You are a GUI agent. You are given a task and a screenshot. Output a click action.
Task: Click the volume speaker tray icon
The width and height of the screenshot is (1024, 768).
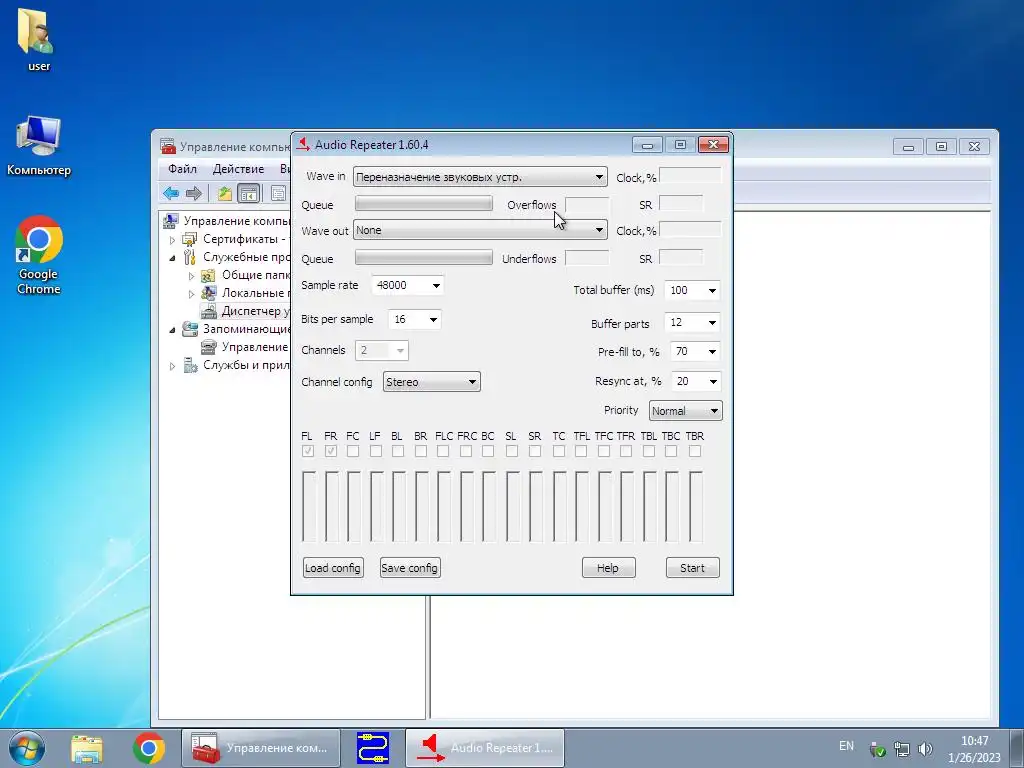925,749
